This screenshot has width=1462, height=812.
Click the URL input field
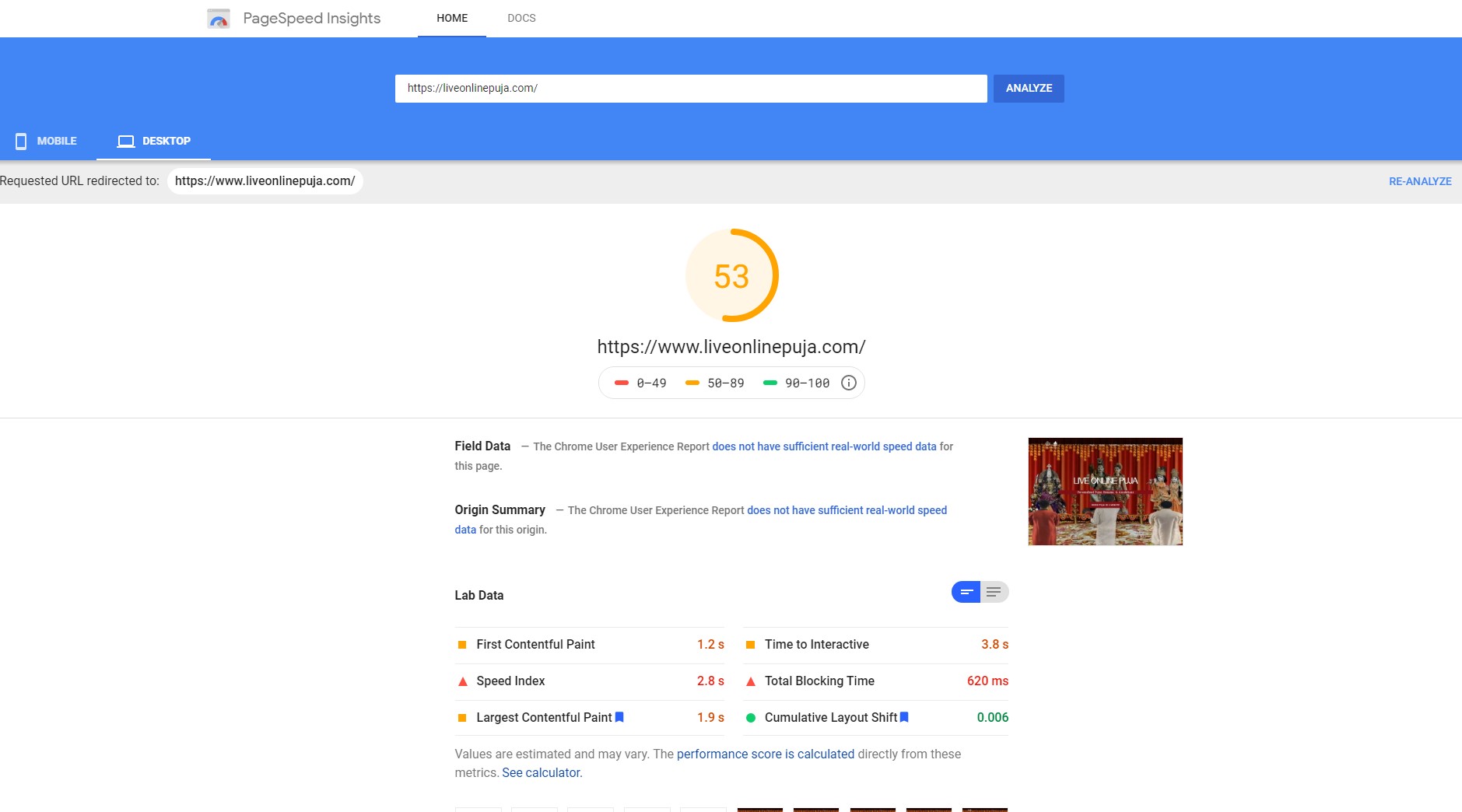(x=690, y=89)
